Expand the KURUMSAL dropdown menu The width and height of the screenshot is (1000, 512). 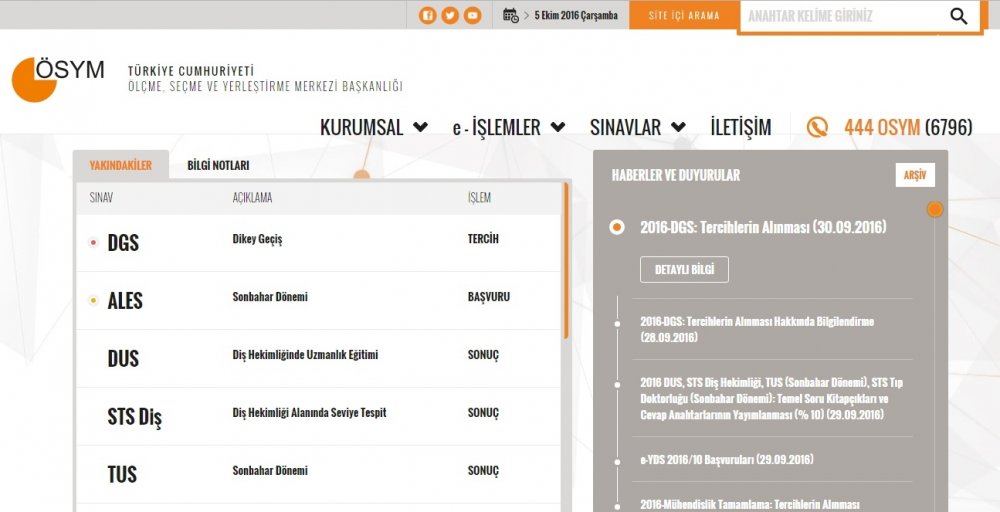coord(373,128)
